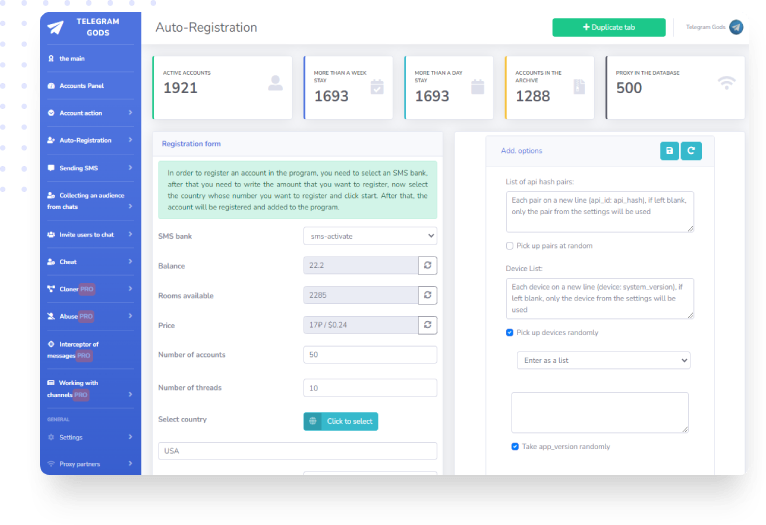Viewport: 766px width, 525px height.
Task: Click the Settings gear icon
Action: coord(51,437)
